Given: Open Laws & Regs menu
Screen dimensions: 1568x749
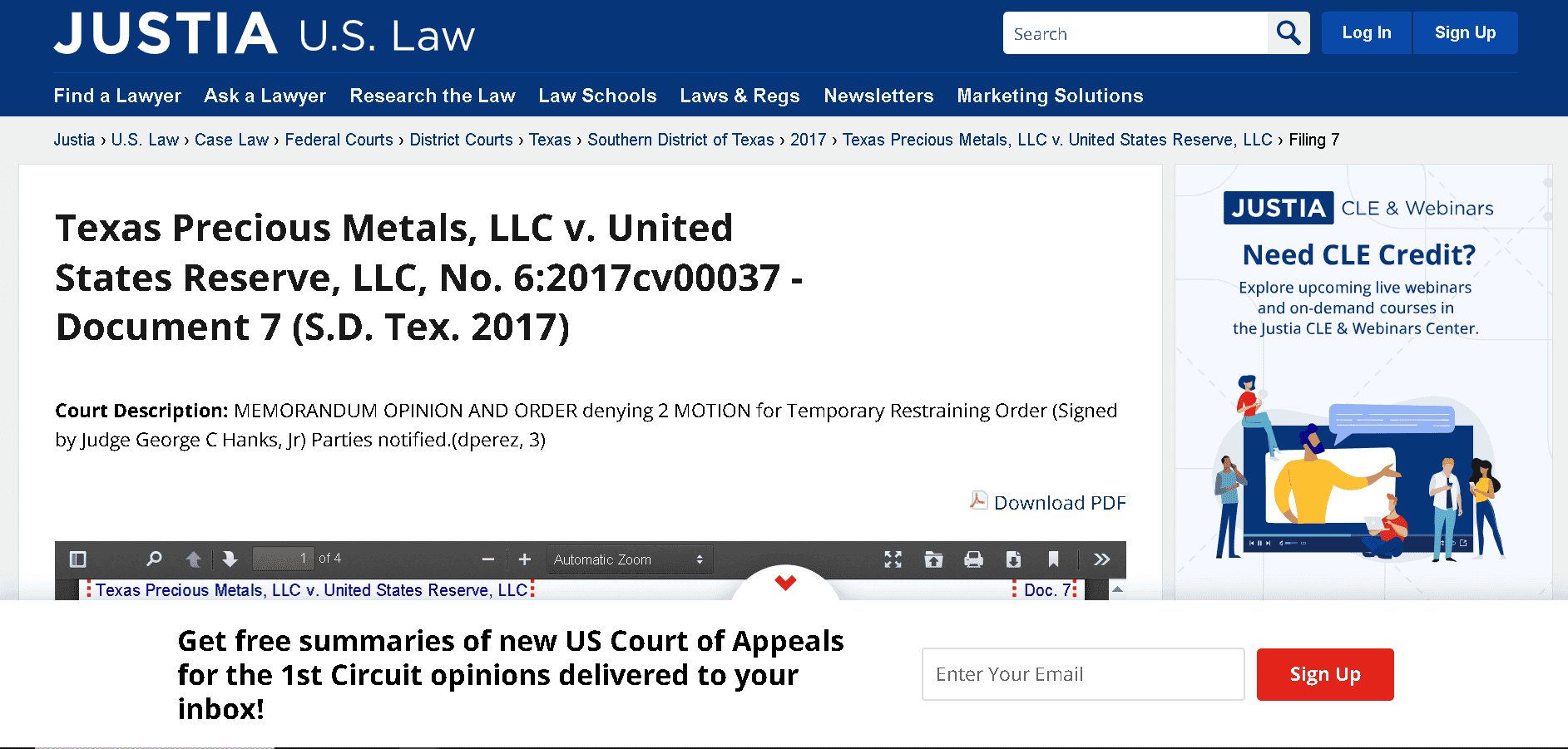Looking at the screenshot, I should point(739,96).
